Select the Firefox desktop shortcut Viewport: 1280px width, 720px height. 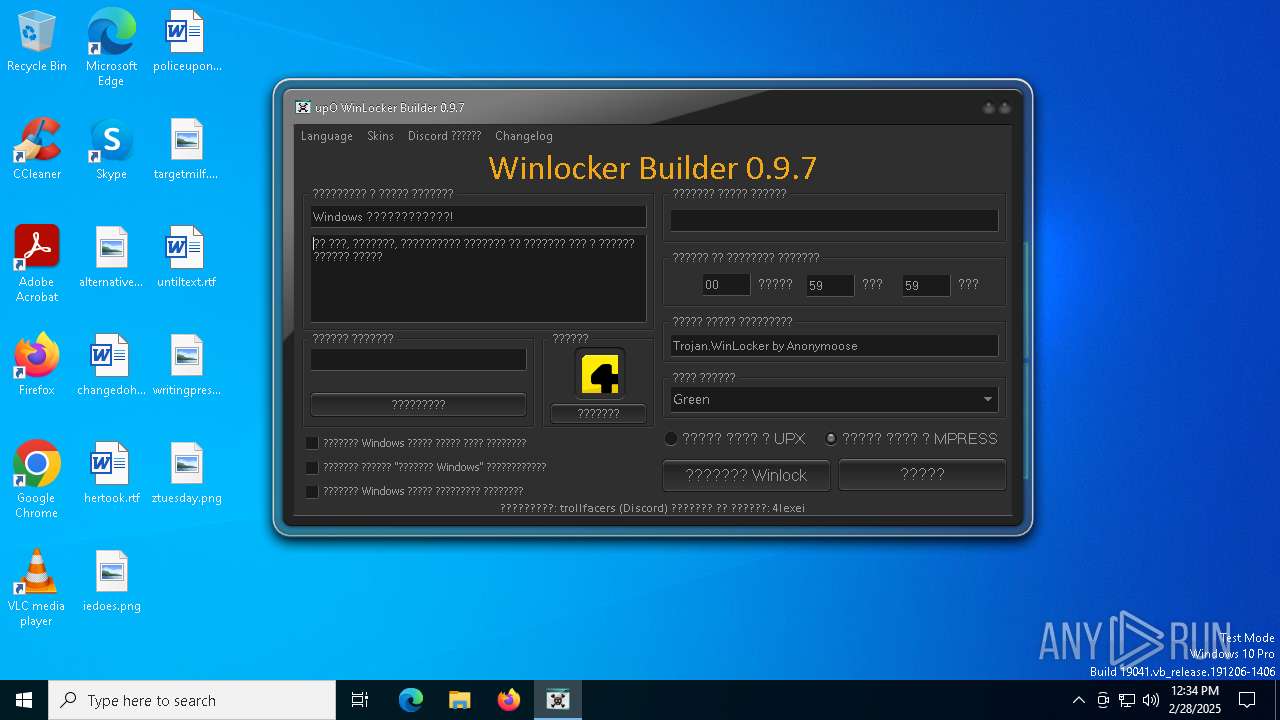point(37,365)
